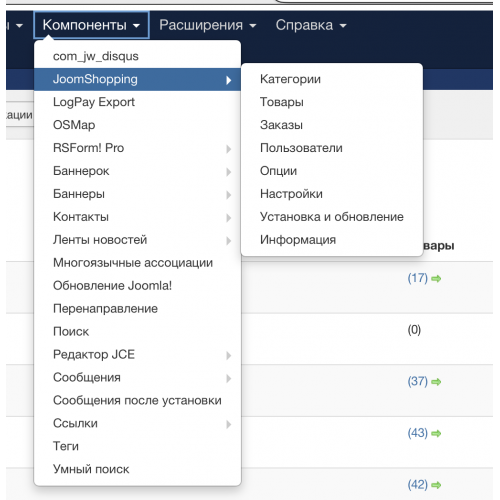Viewport: 500px width, 500px height.
Task: Expand Сообщения submenu arrow
Action: (x=228, y=378)
